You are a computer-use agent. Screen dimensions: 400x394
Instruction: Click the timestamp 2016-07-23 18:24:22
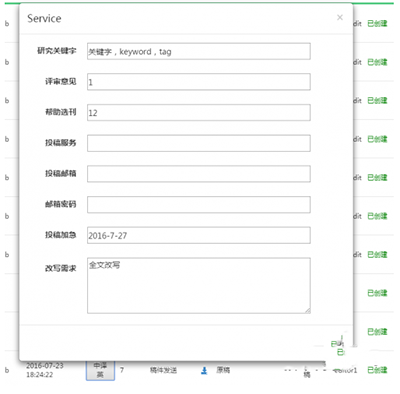pos(45,370)
